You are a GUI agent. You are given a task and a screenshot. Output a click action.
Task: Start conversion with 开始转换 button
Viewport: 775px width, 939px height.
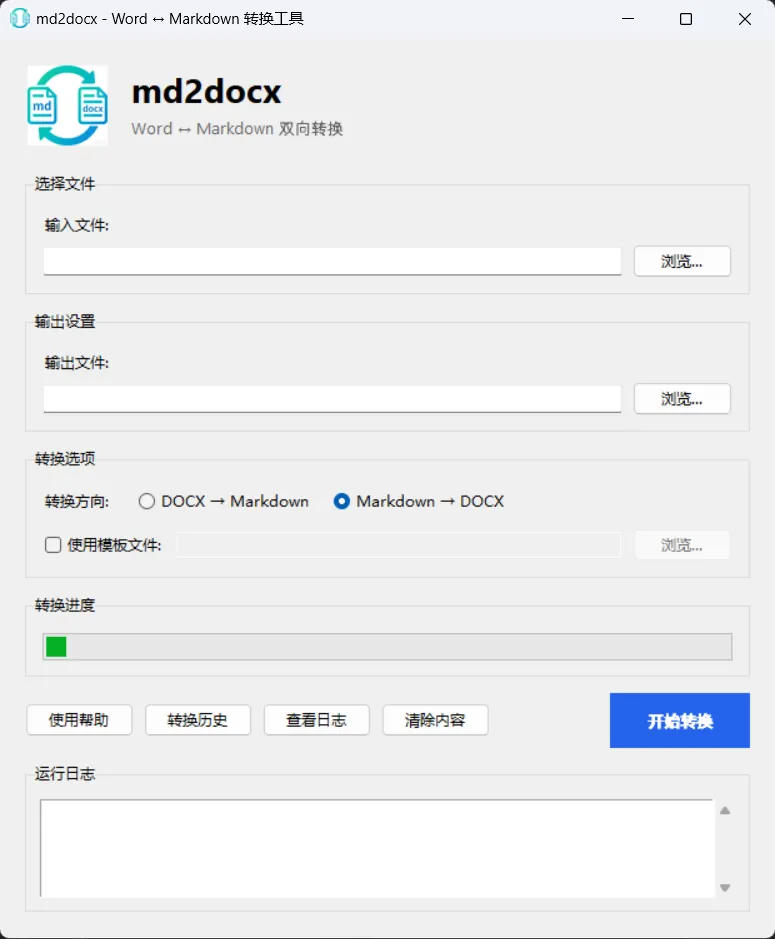pyautogui.click(x=680, y=720)
